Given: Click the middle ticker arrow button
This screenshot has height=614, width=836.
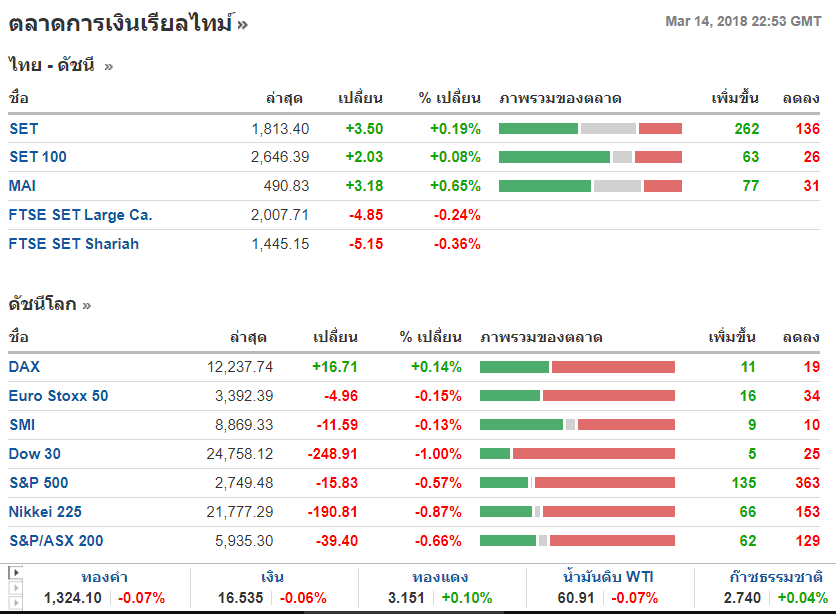Looking at the screenshot, I should pos(14,590).
